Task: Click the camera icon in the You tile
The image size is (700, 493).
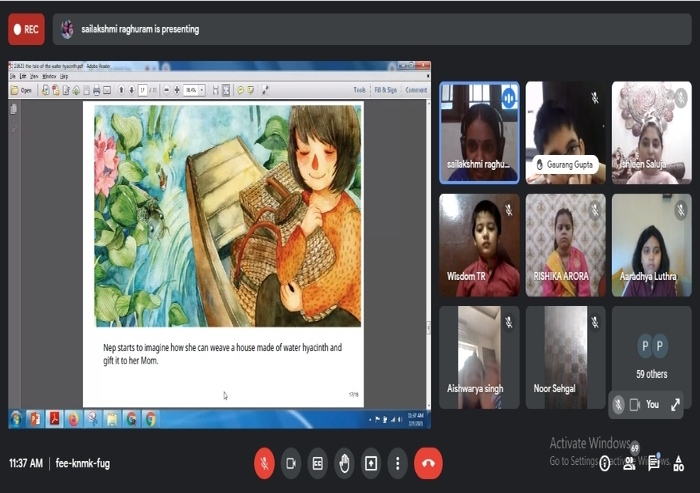Action: [x=634, y=405]
